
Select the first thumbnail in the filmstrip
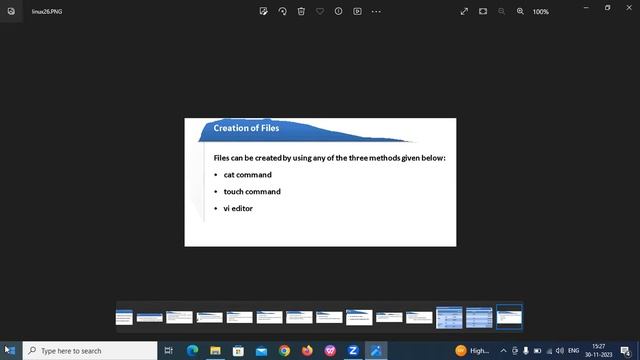[124, 317]
